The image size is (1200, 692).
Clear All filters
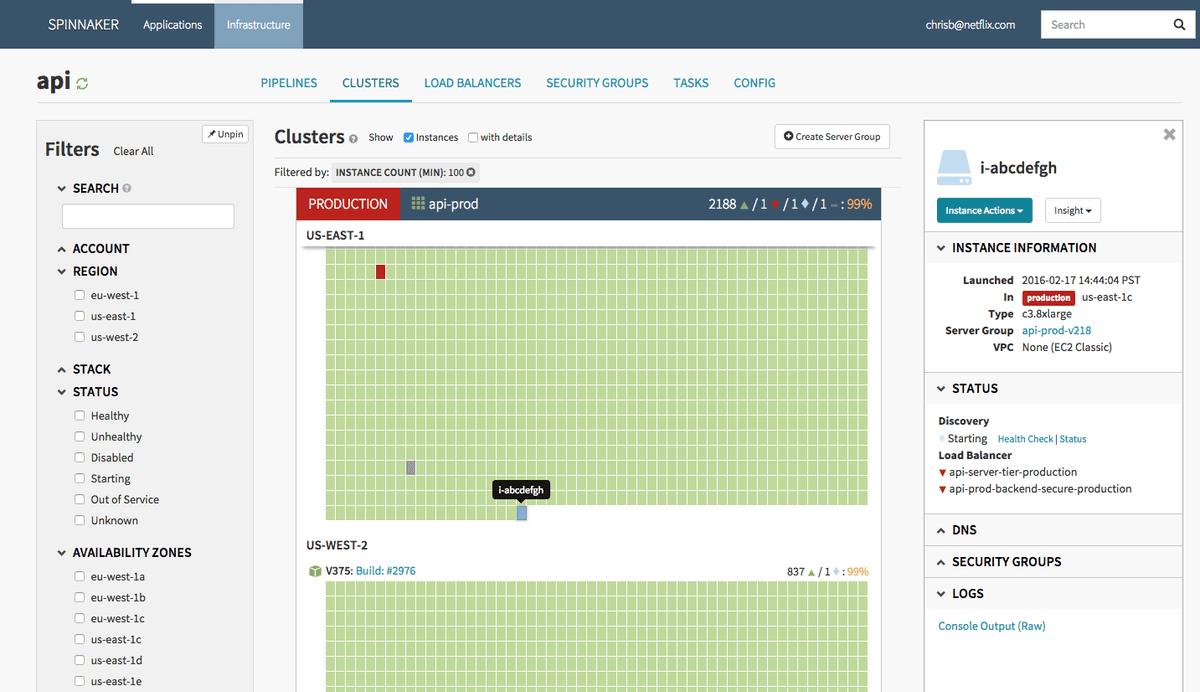click(x=133, y=151)
